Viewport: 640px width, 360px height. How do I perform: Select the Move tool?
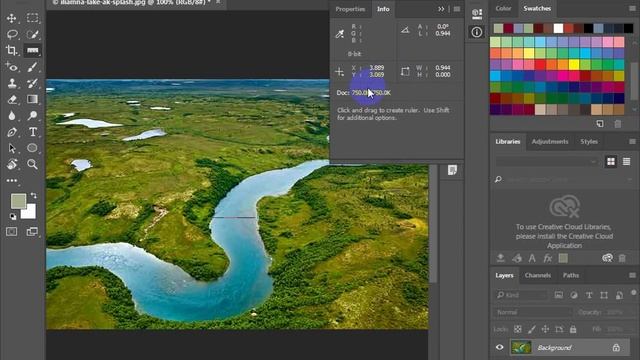coord(11,18)
